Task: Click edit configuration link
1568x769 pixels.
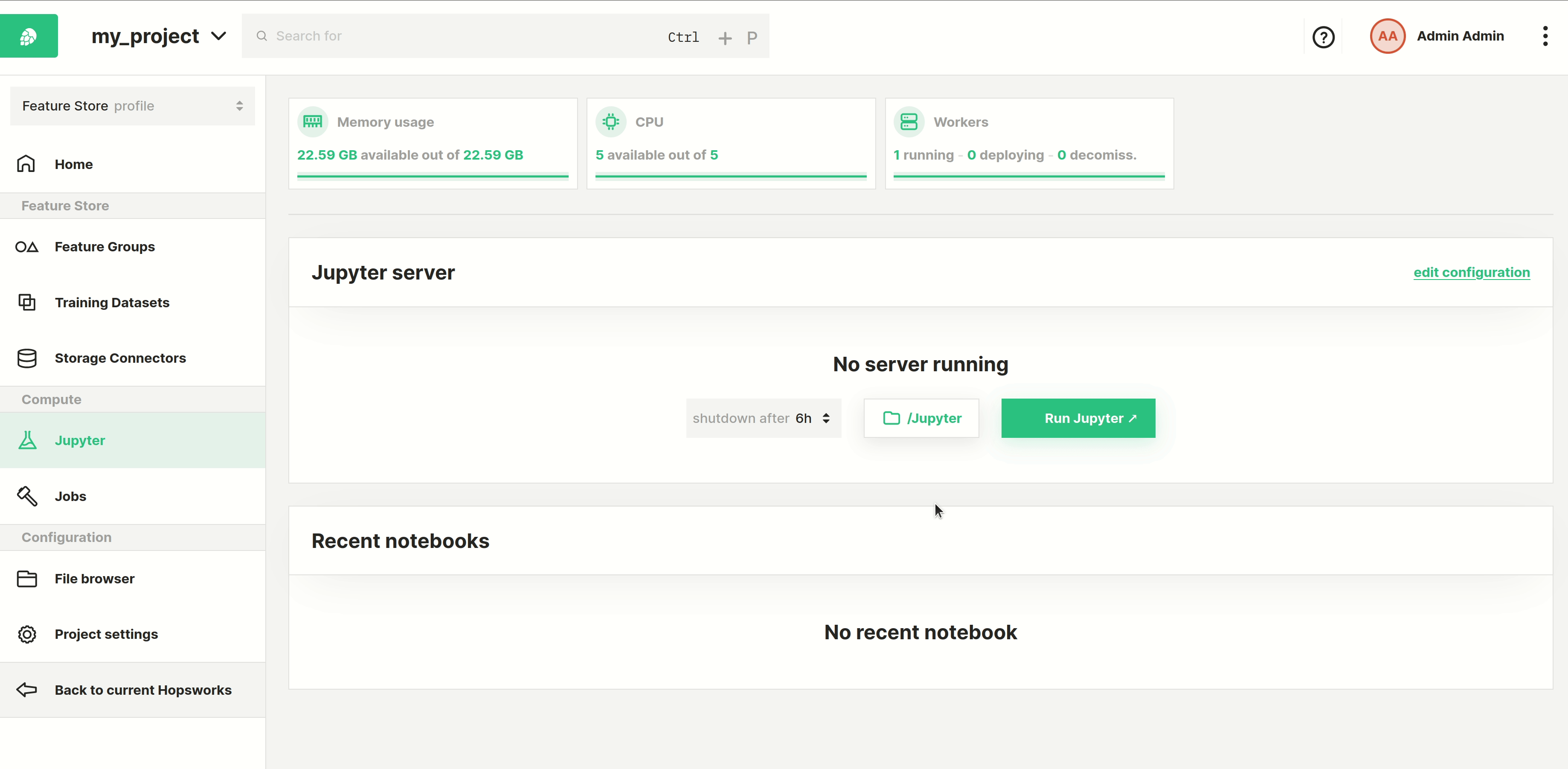Action: tap(1471, 272)
